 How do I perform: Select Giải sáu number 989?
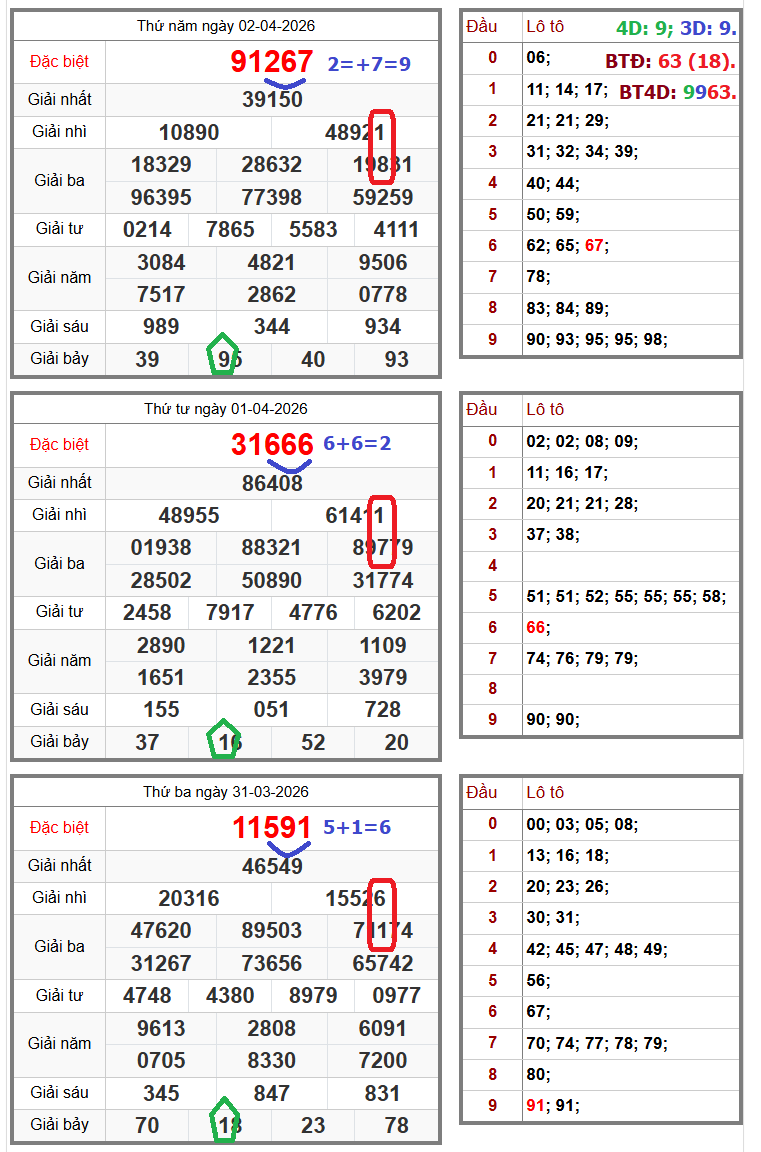tap(161, 327)
